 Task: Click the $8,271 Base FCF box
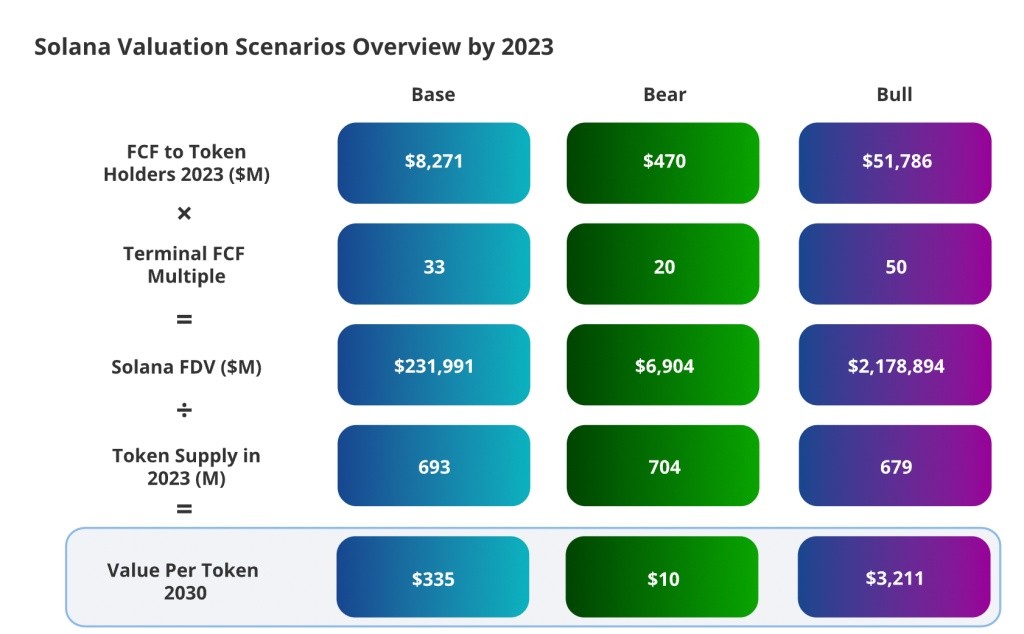[x=434, y=163]
